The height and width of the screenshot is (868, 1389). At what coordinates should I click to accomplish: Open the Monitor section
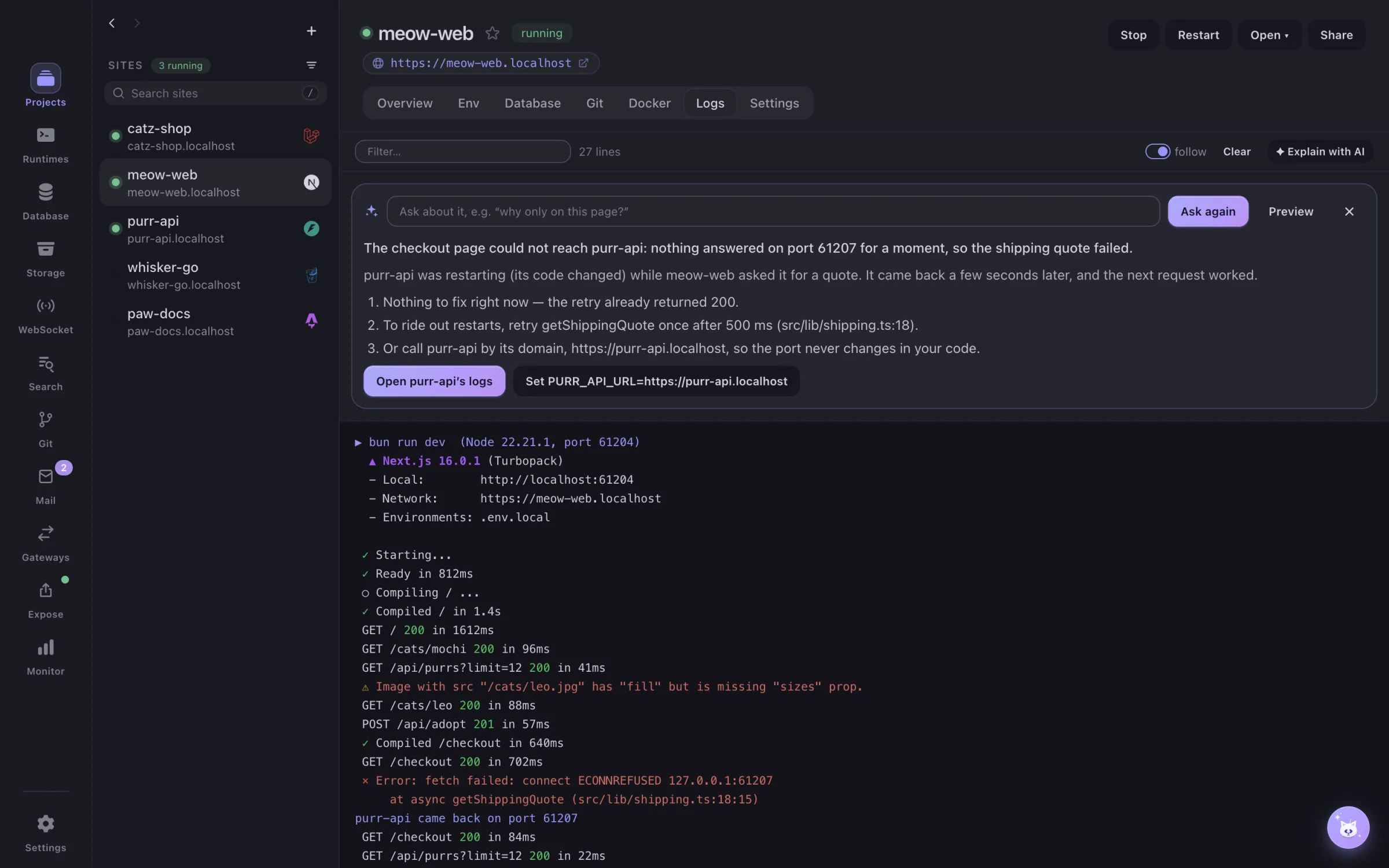[x=45, y=657]
